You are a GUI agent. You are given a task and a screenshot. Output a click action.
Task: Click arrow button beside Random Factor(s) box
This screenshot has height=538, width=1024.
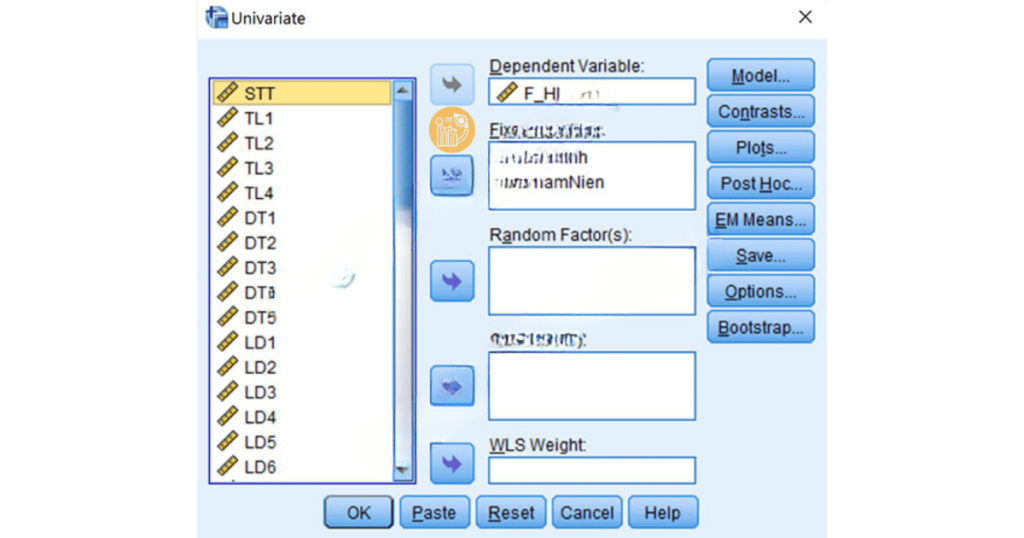pyautogui.click(x=451, y=281)
